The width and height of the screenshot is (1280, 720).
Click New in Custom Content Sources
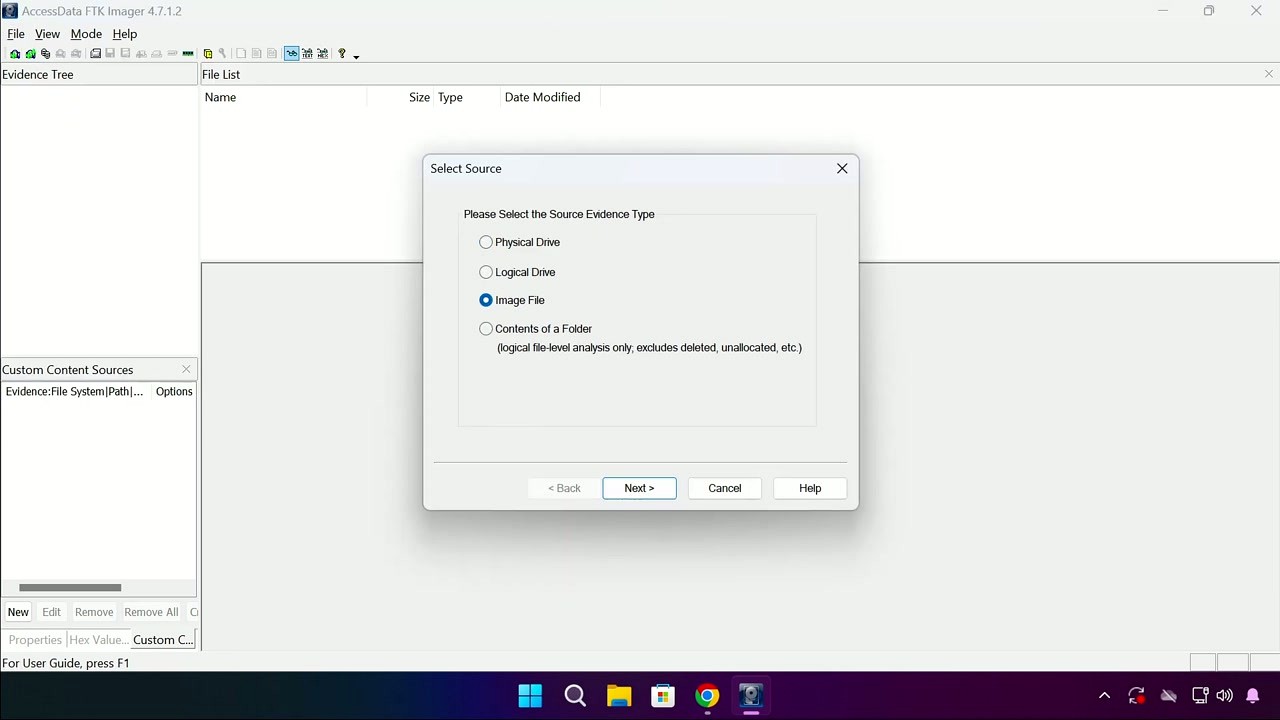point(18,611)
